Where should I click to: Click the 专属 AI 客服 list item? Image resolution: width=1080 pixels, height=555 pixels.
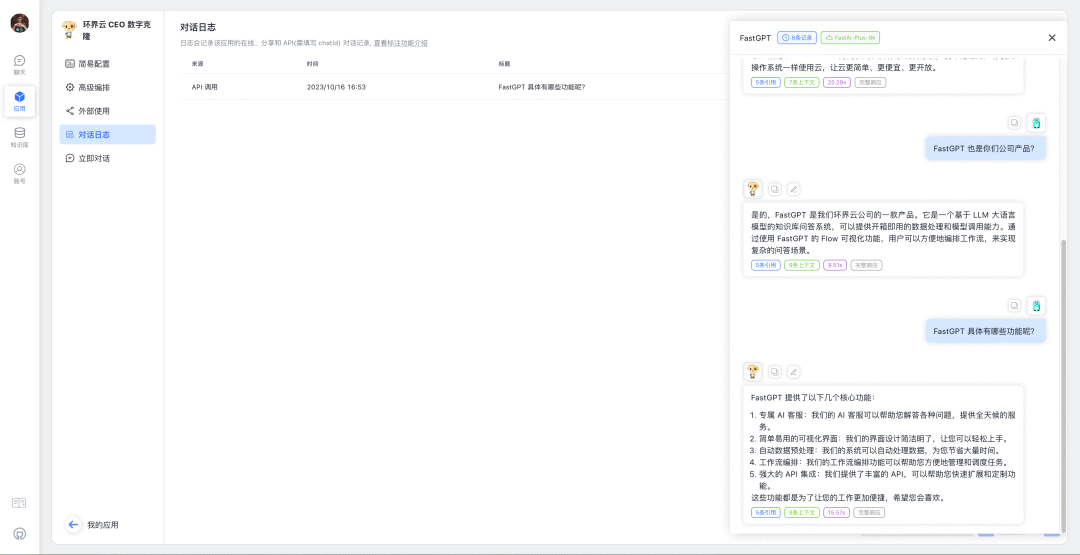(882, 421)
